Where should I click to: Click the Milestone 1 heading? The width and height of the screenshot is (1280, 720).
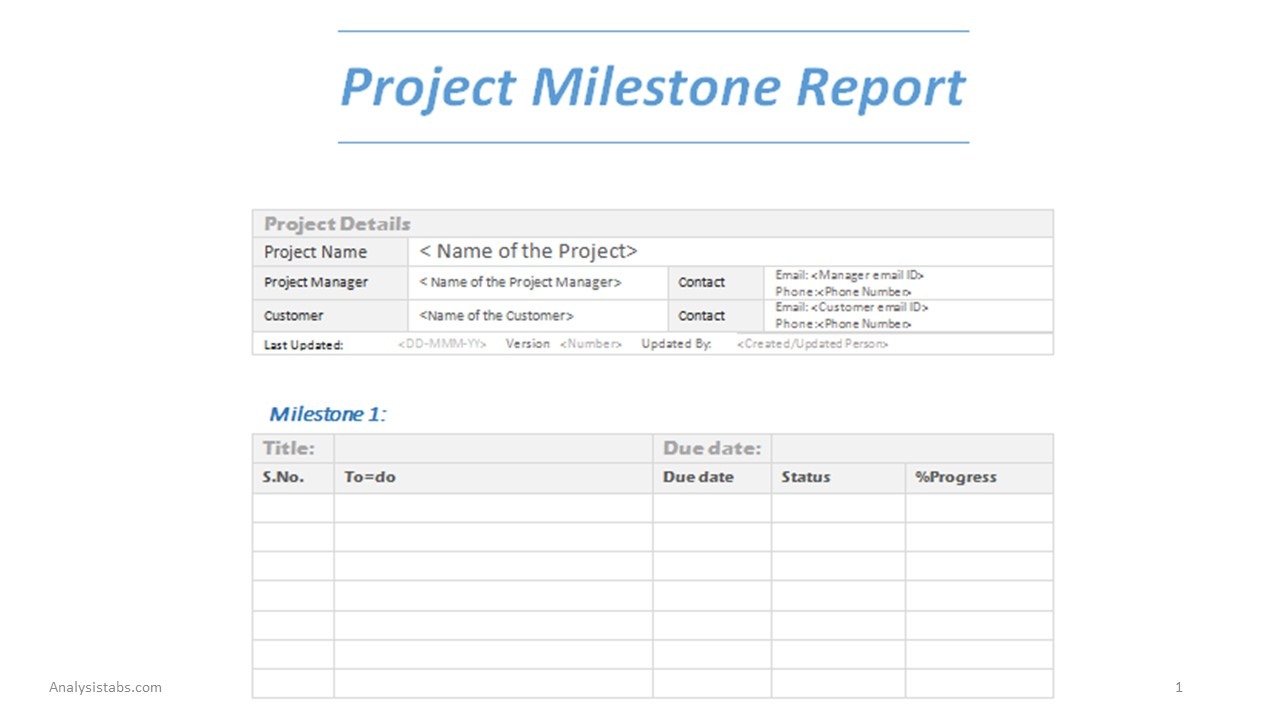(x=328, y=414)
